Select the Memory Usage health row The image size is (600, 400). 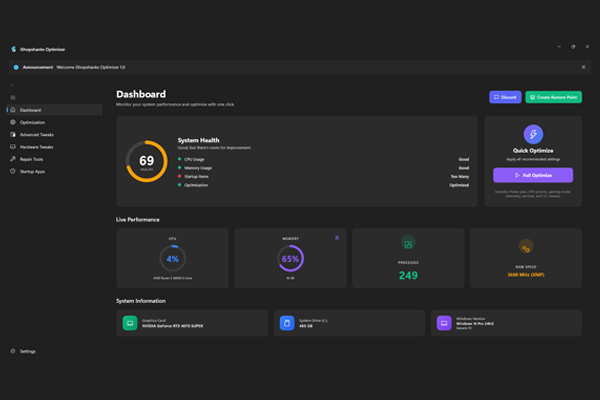coord(323,168)
